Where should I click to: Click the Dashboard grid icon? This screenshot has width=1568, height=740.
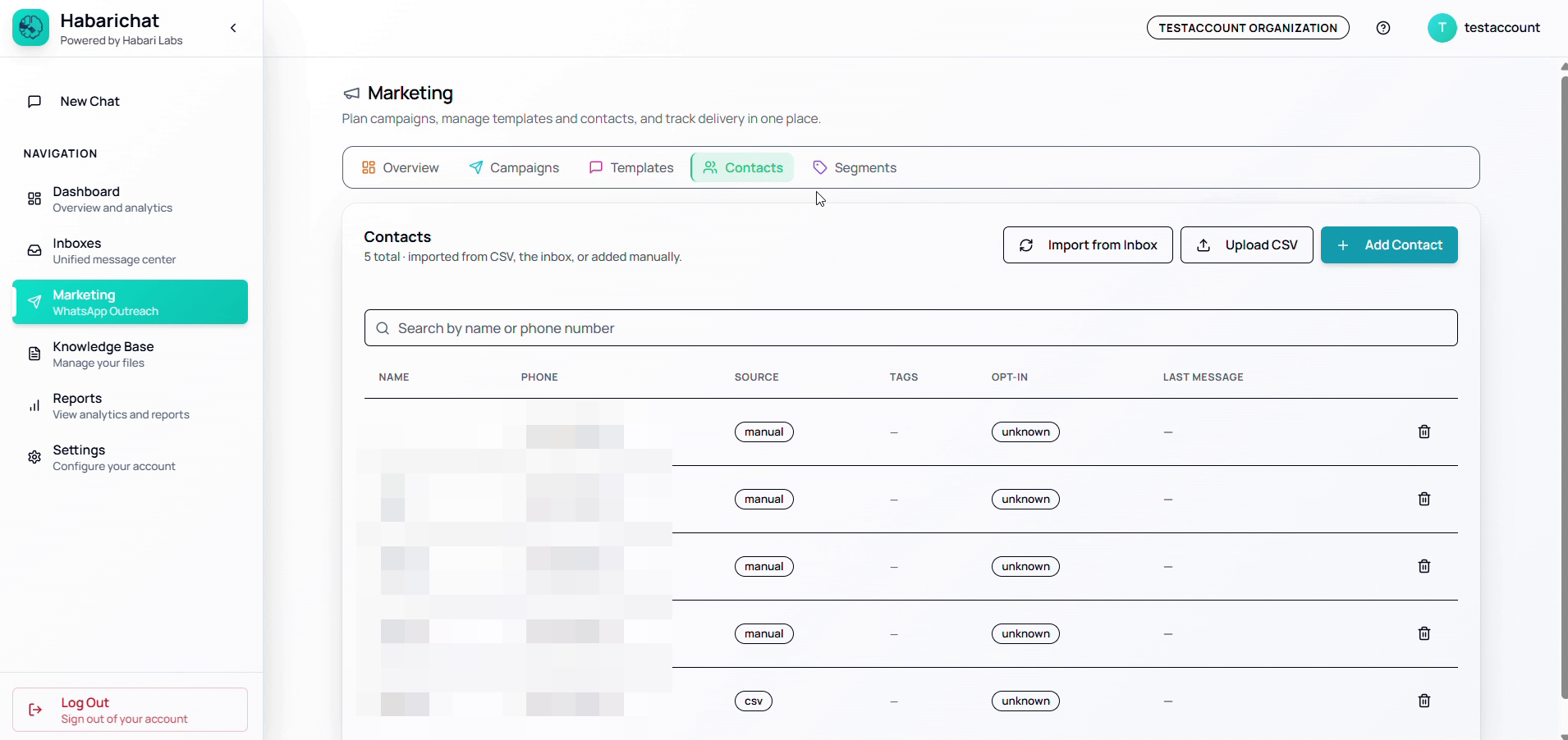click(34, 199)
